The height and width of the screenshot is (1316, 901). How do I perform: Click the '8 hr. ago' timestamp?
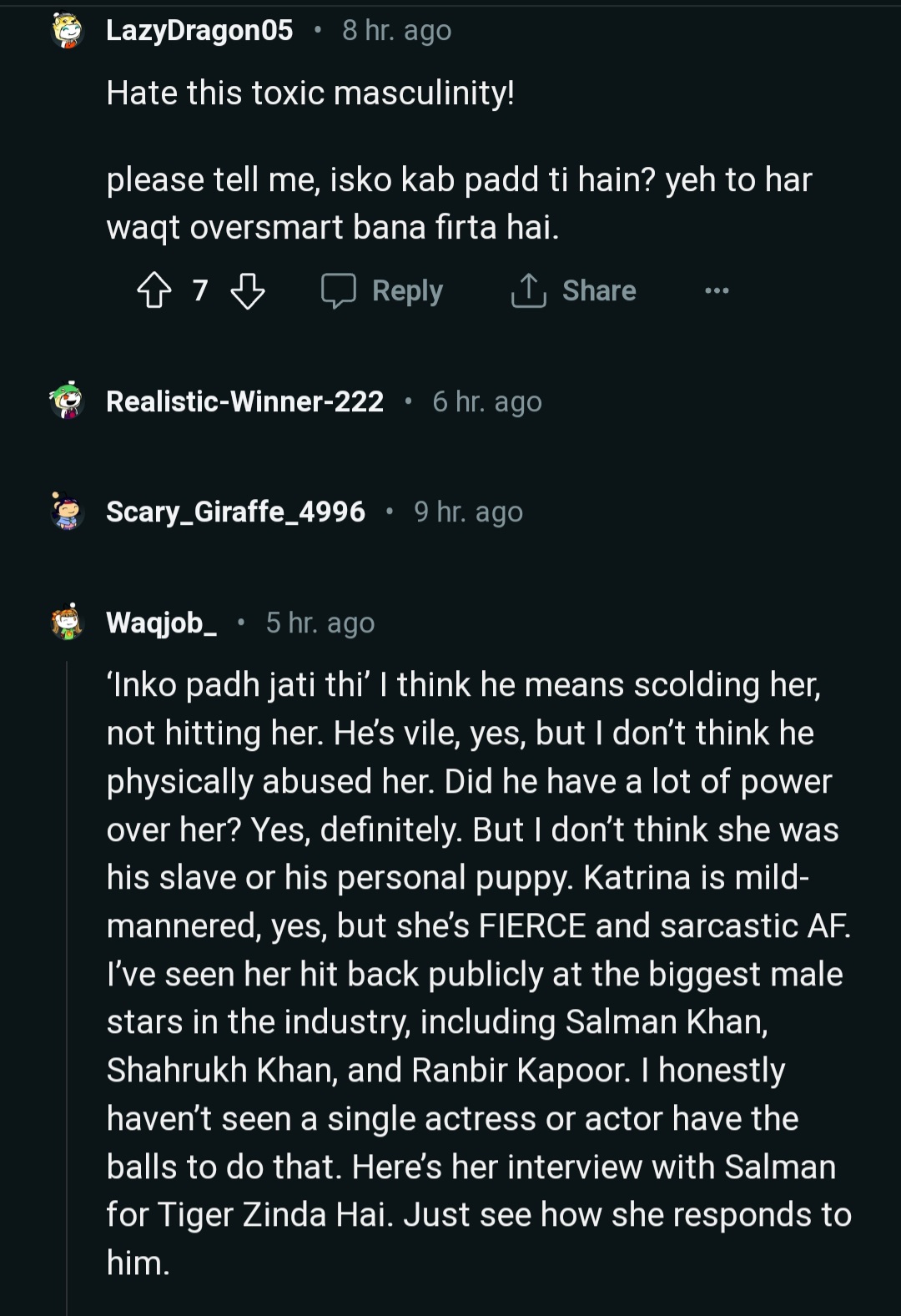point(396,31)
